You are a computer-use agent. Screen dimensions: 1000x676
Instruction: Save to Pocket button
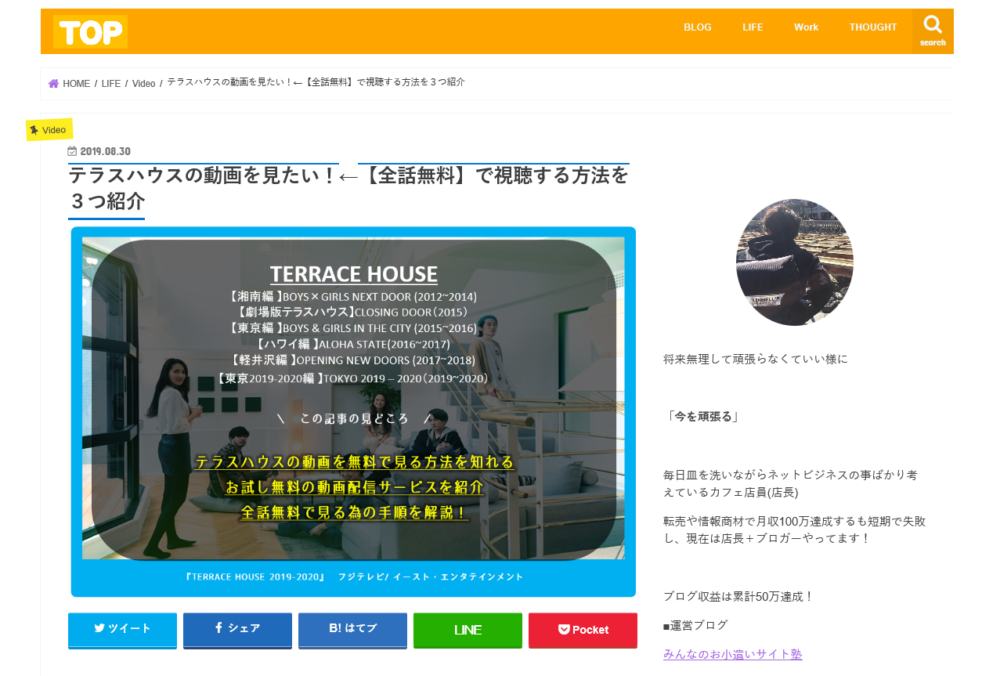click(x=583, y=630)
